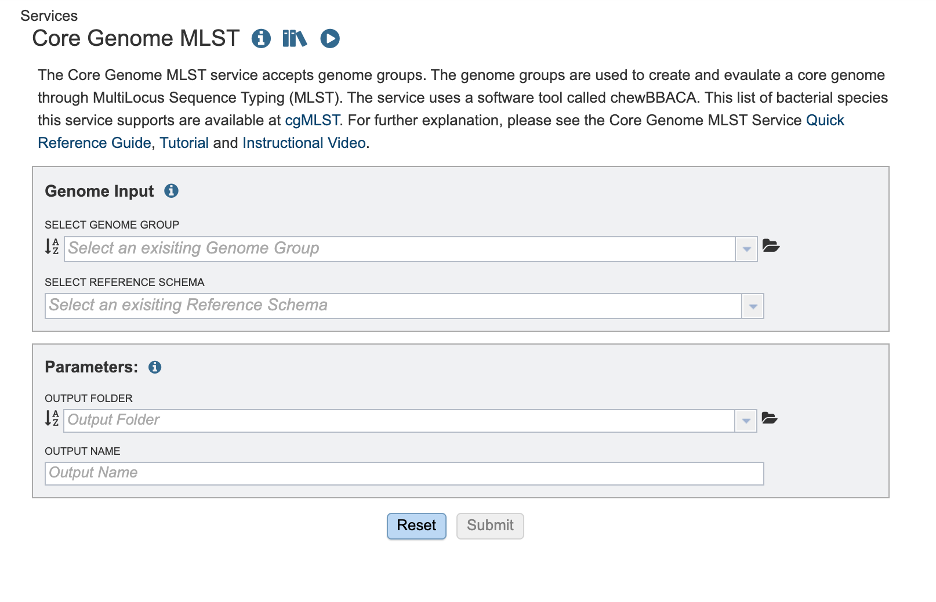
Task: Open folder browser beside Output Folder
Action: point(771,418)
